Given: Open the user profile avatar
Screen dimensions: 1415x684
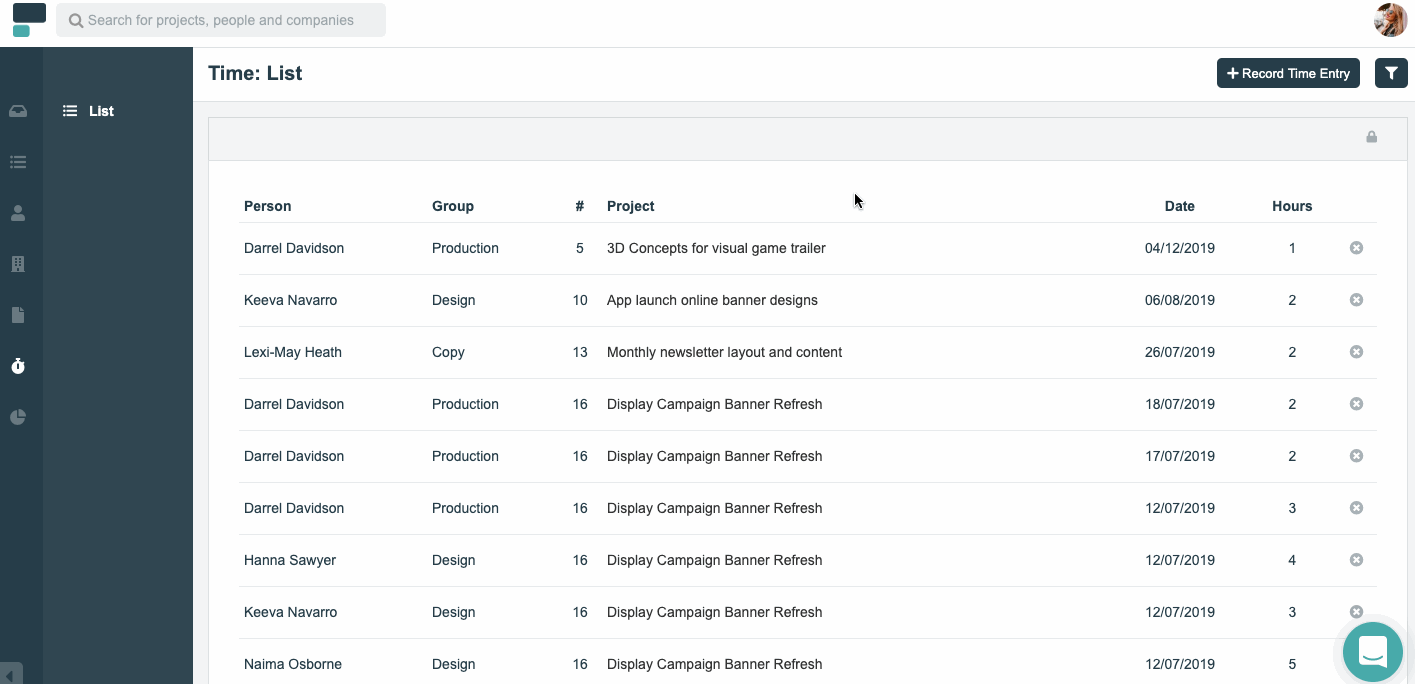Looking at the screenshot, I should [1390, 20].
